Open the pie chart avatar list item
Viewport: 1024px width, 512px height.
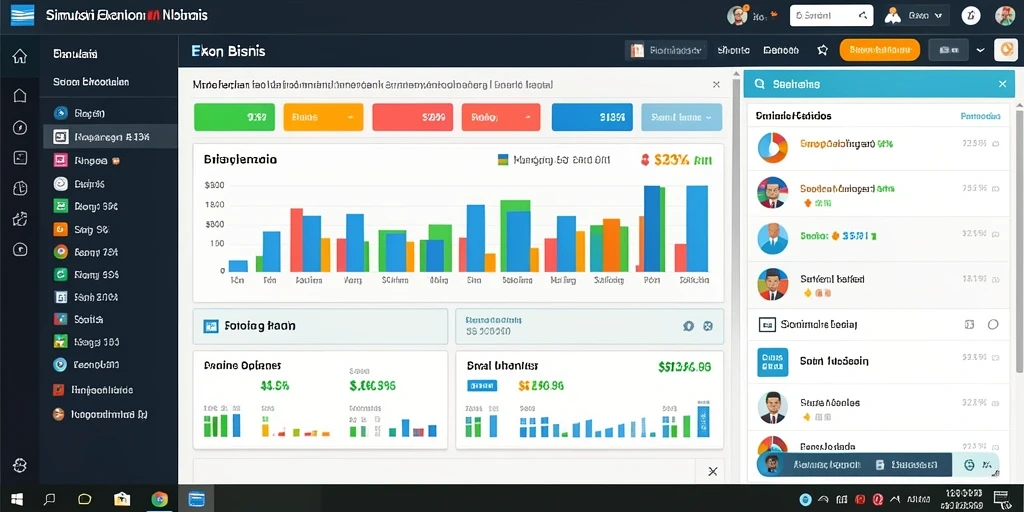878,148
